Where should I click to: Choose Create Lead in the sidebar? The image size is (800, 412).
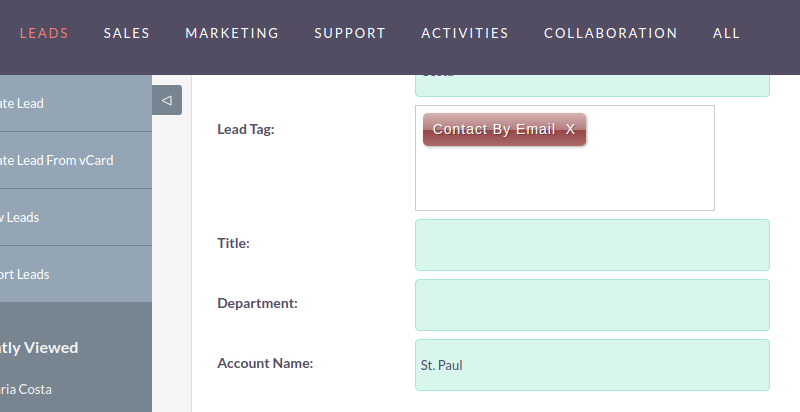coord(76,104)
